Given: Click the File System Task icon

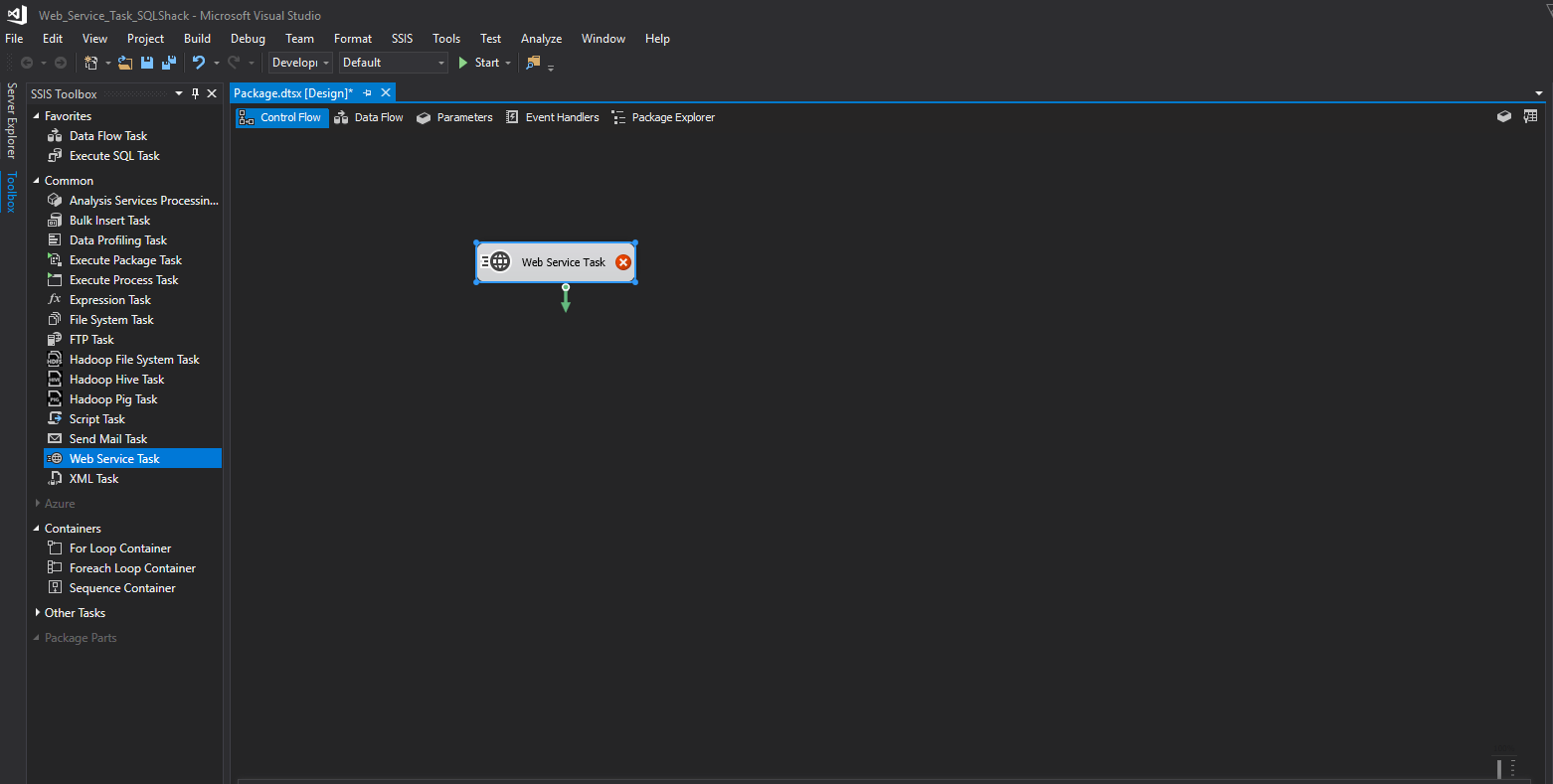Looking at the screenshot, I should click(55, 320).
